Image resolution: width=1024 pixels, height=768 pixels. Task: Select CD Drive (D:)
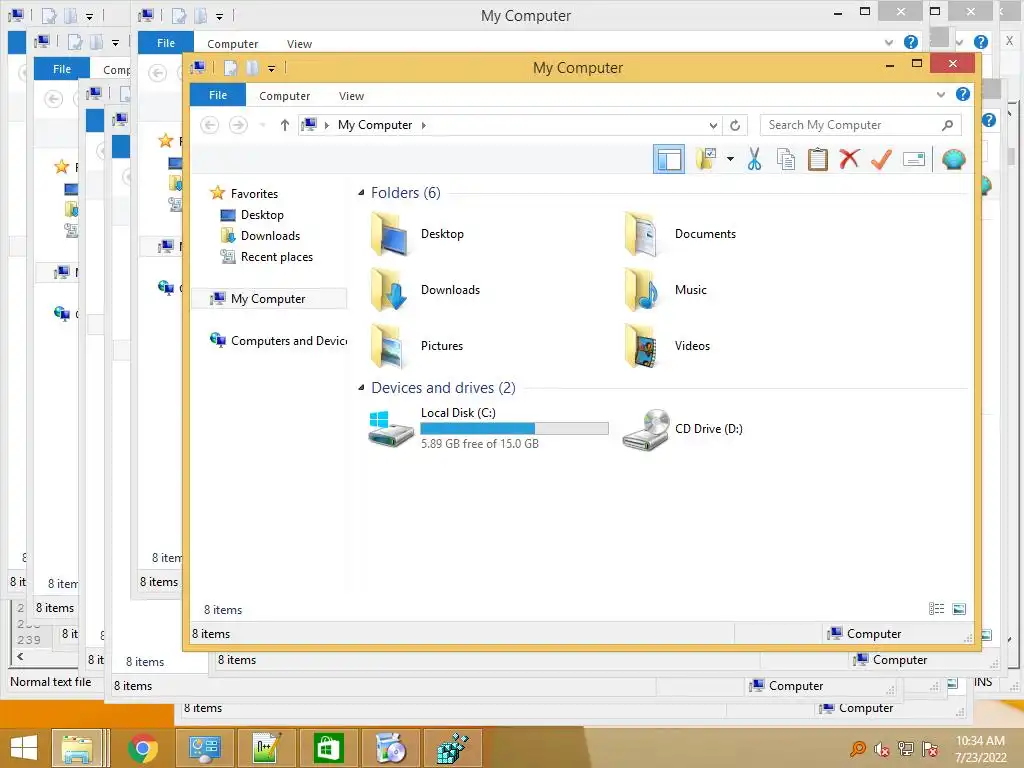[x=682, y=429]
